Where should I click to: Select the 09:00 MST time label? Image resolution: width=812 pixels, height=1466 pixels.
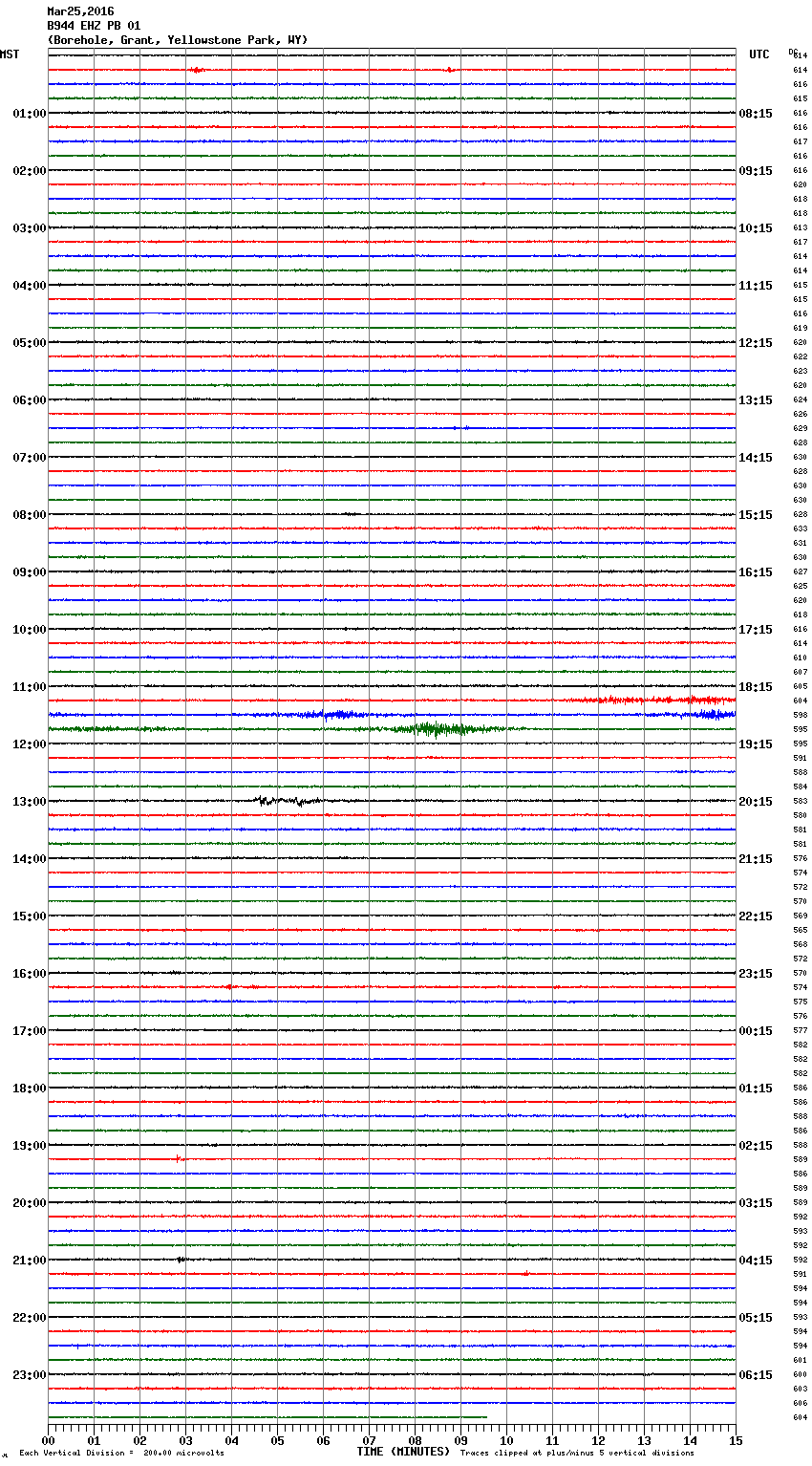tap(30, 572)
